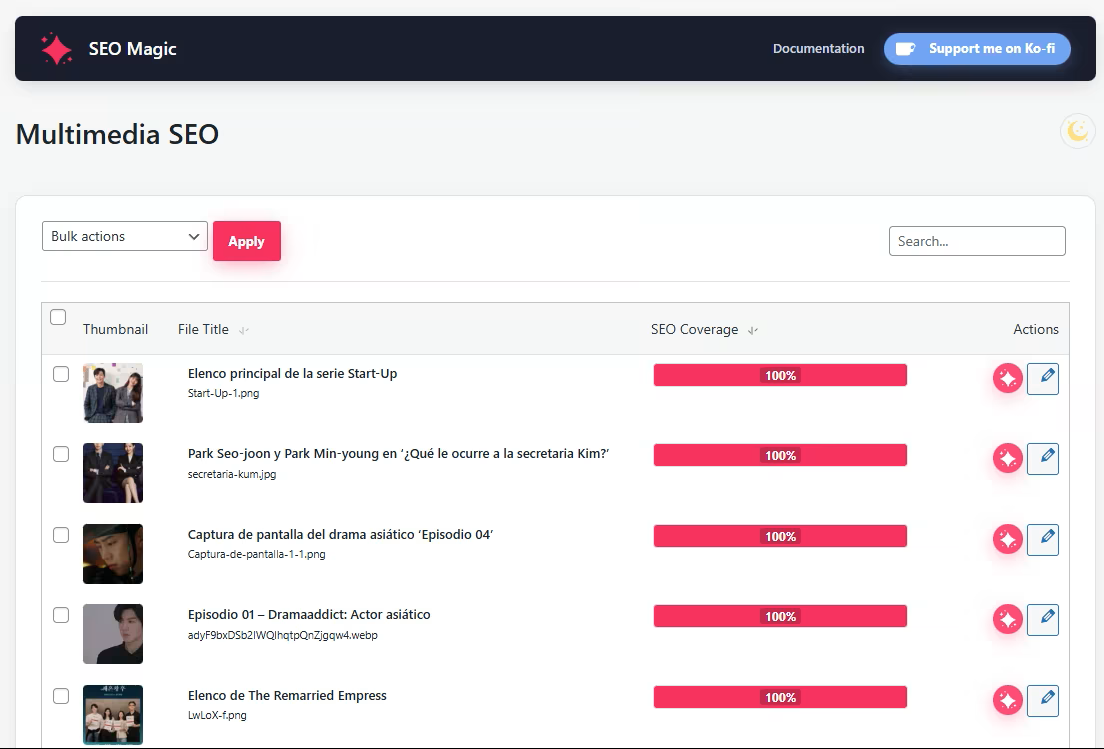The height and width of the screenshot is (749, 1104).
Task: Open the pencil edit icon for Elenco de The Remarried Empress
Action: click(x=1043, y=700)
